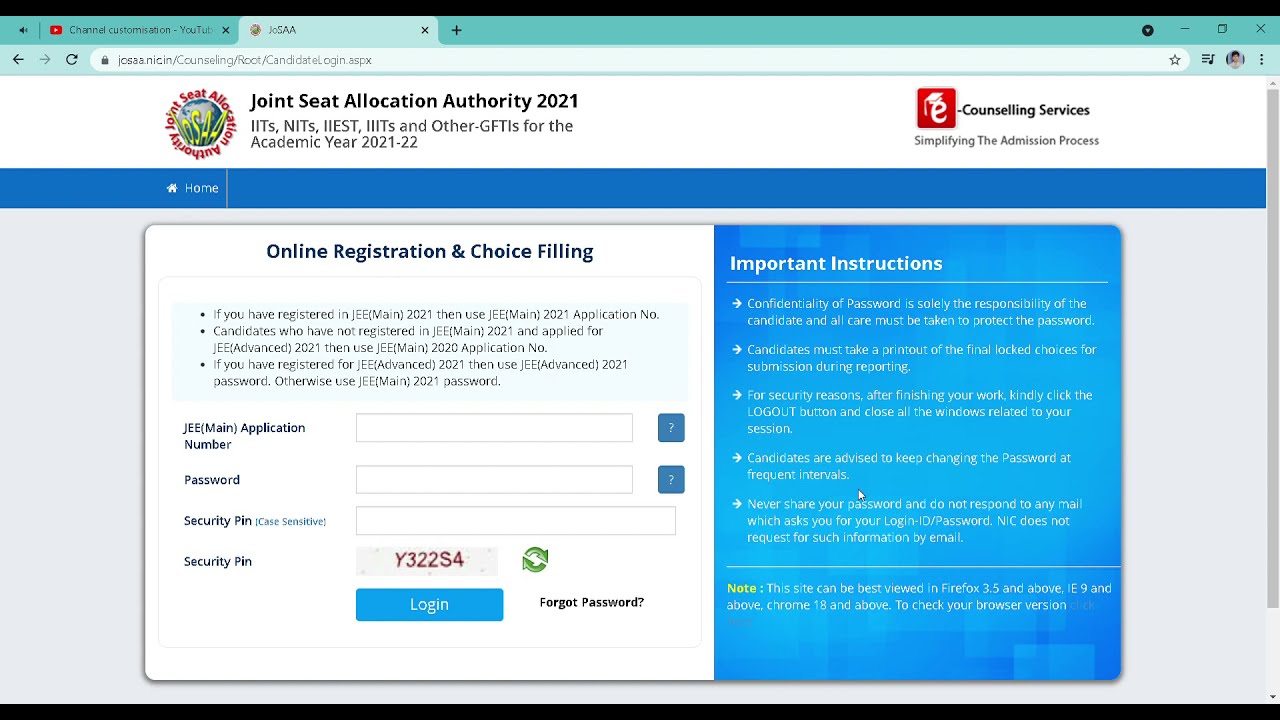Show help for JEE(Main) Application Number
Viewport: 1280px width, 720px height.
[671, 428]
